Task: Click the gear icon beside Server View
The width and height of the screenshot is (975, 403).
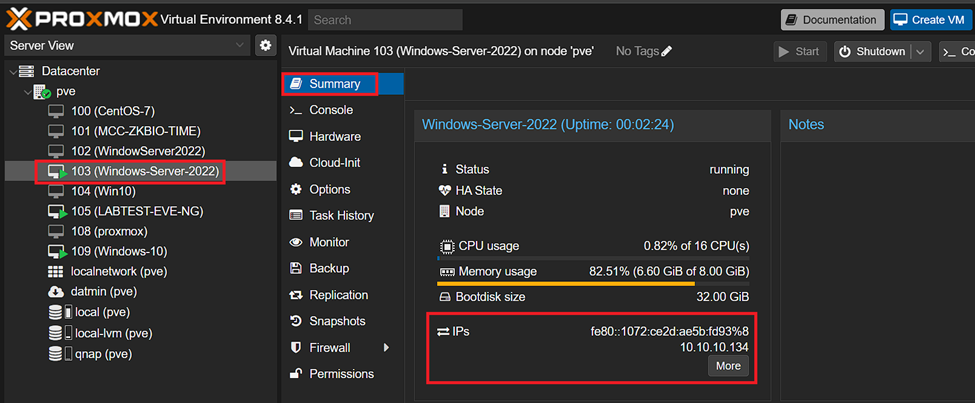Action: pyautogui.click(x=265, y=45)
